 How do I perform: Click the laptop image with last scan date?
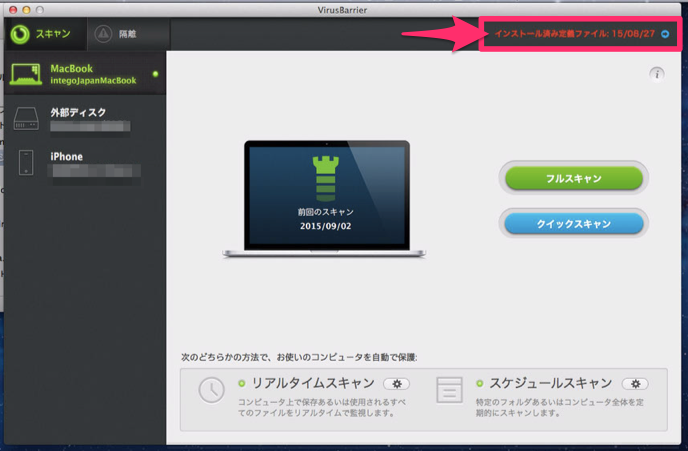click(x=324, y=199)
